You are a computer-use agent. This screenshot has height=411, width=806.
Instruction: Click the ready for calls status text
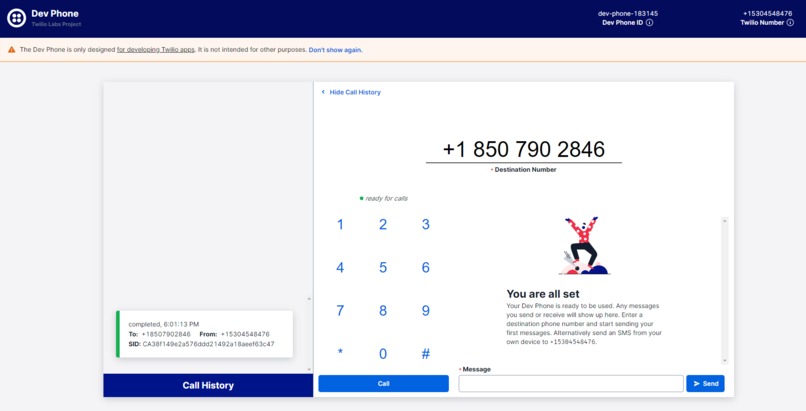386,198
